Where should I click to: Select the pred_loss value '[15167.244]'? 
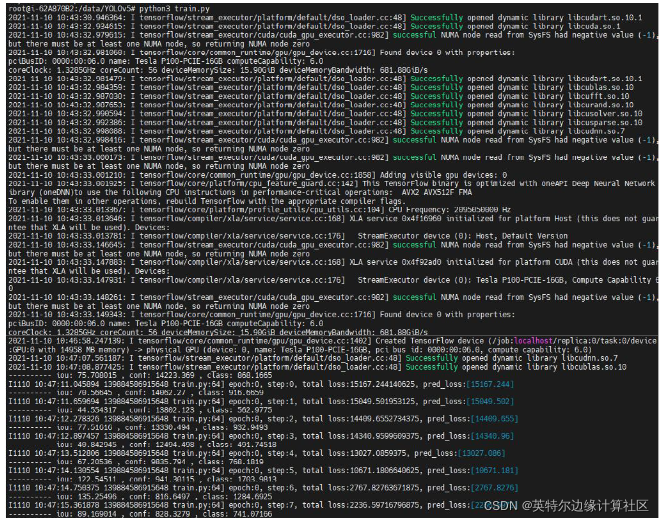tap(490, 384)
